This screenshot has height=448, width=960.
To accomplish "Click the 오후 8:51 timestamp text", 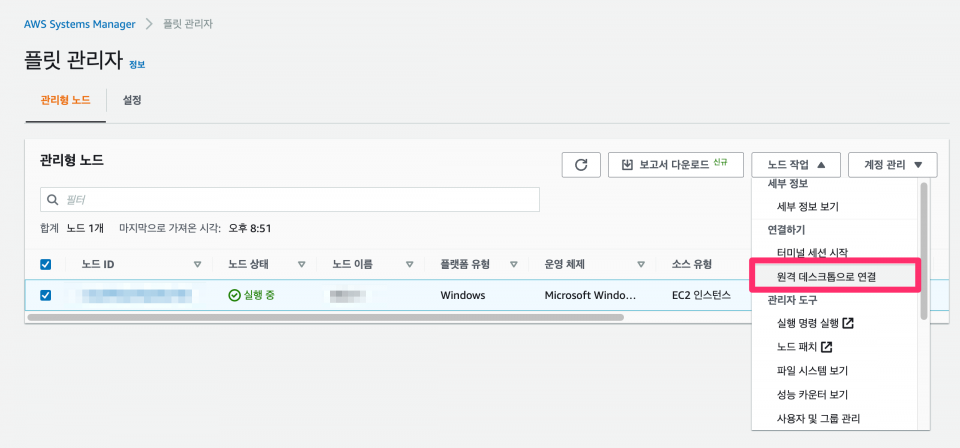I will [250, 229].
